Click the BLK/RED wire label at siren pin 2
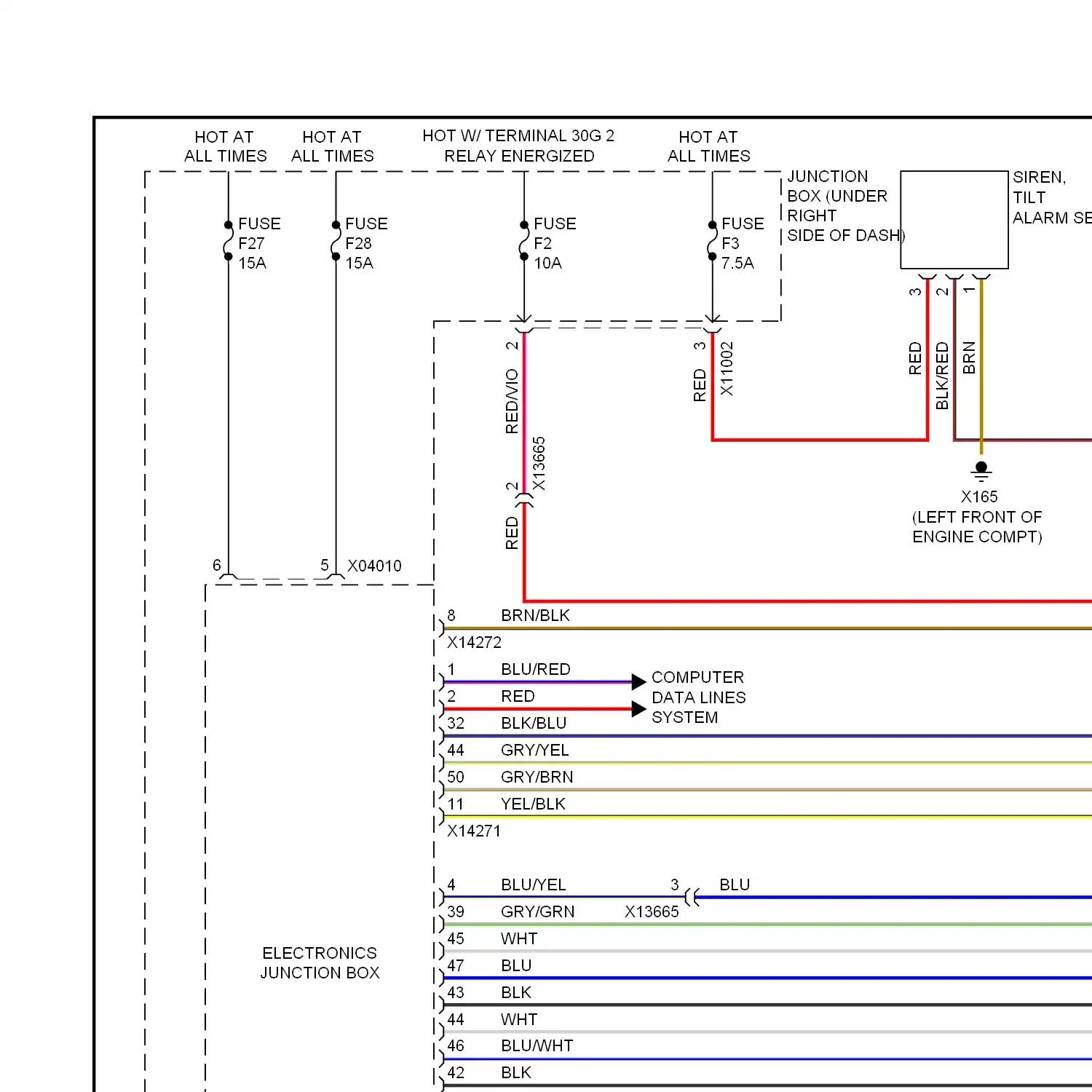1092x1092 pixels. [x=942, y=376]
